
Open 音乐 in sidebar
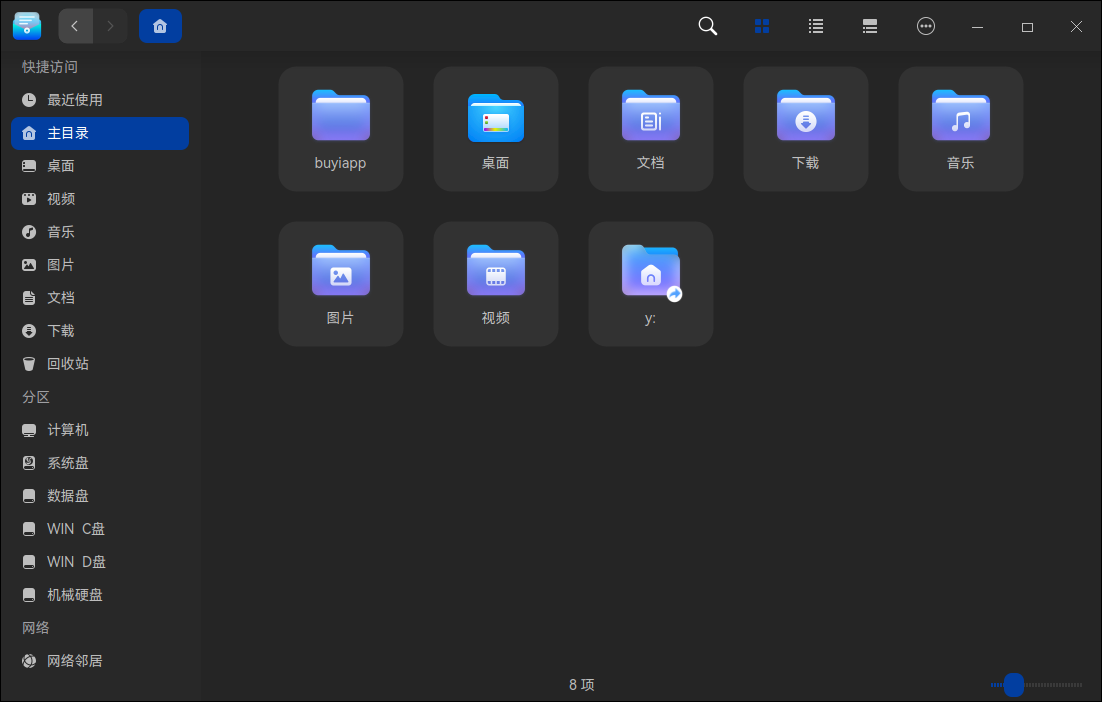[x=100, y=232]
